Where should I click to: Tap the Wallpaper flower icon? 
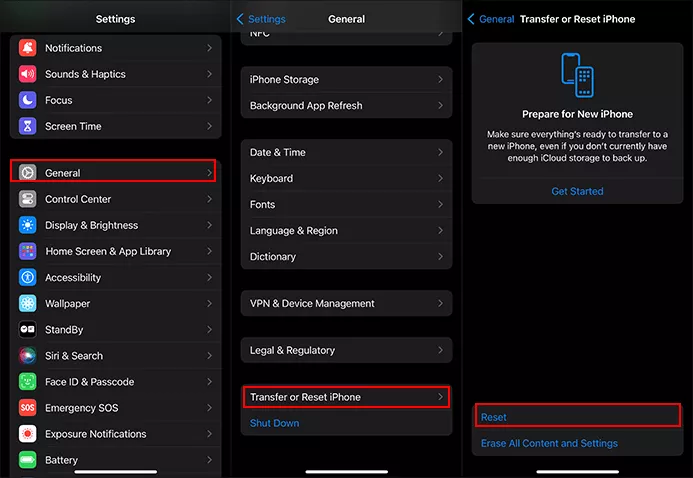click(27, 303)
